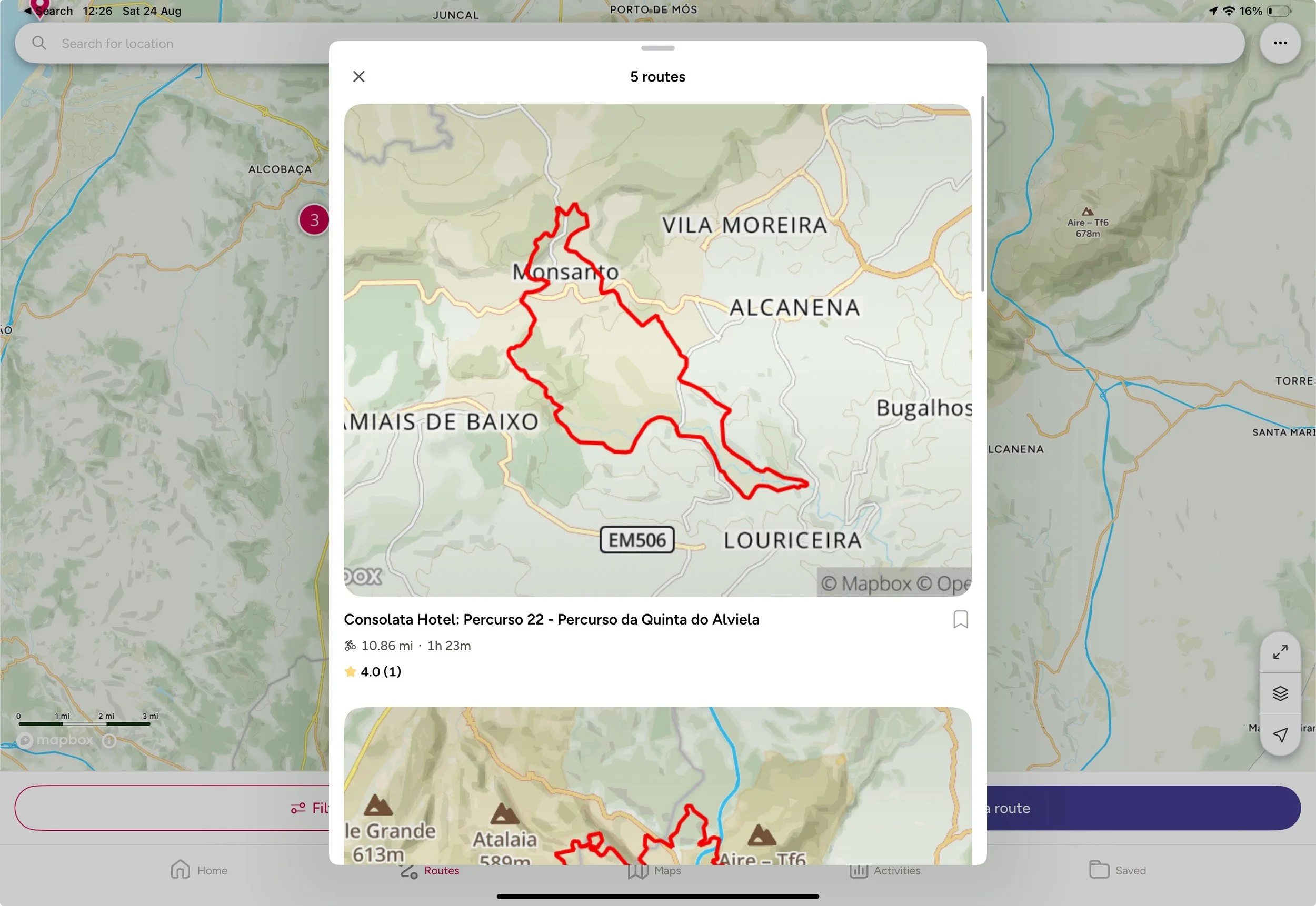Tap the Mapbox info icon
Screen dimensions: 1316x906
[x=109, y=740]
